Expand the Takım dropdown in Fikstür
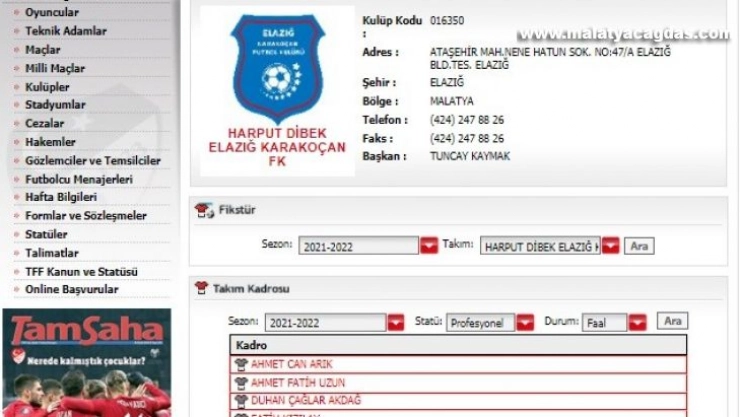 click(x=610, y=246)
